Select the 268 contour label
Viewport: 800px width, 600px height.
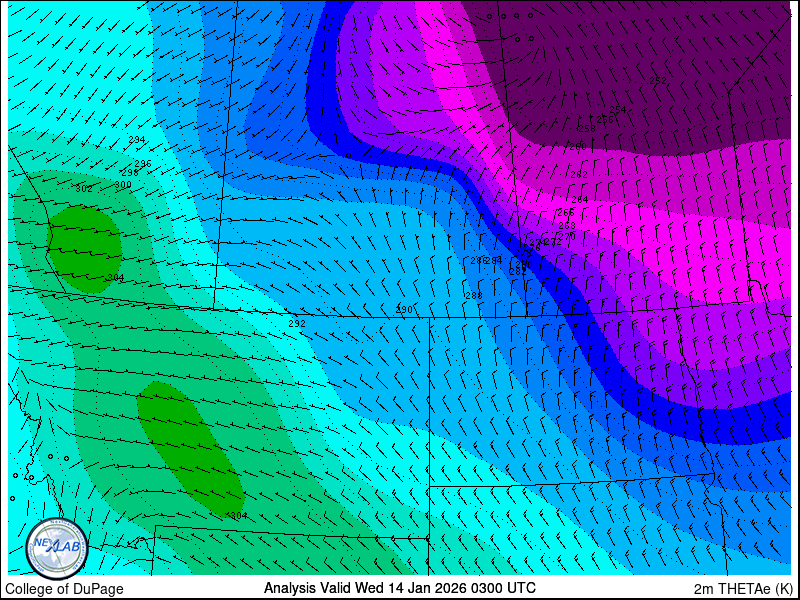pyautogui.click(x=567, y=225)
